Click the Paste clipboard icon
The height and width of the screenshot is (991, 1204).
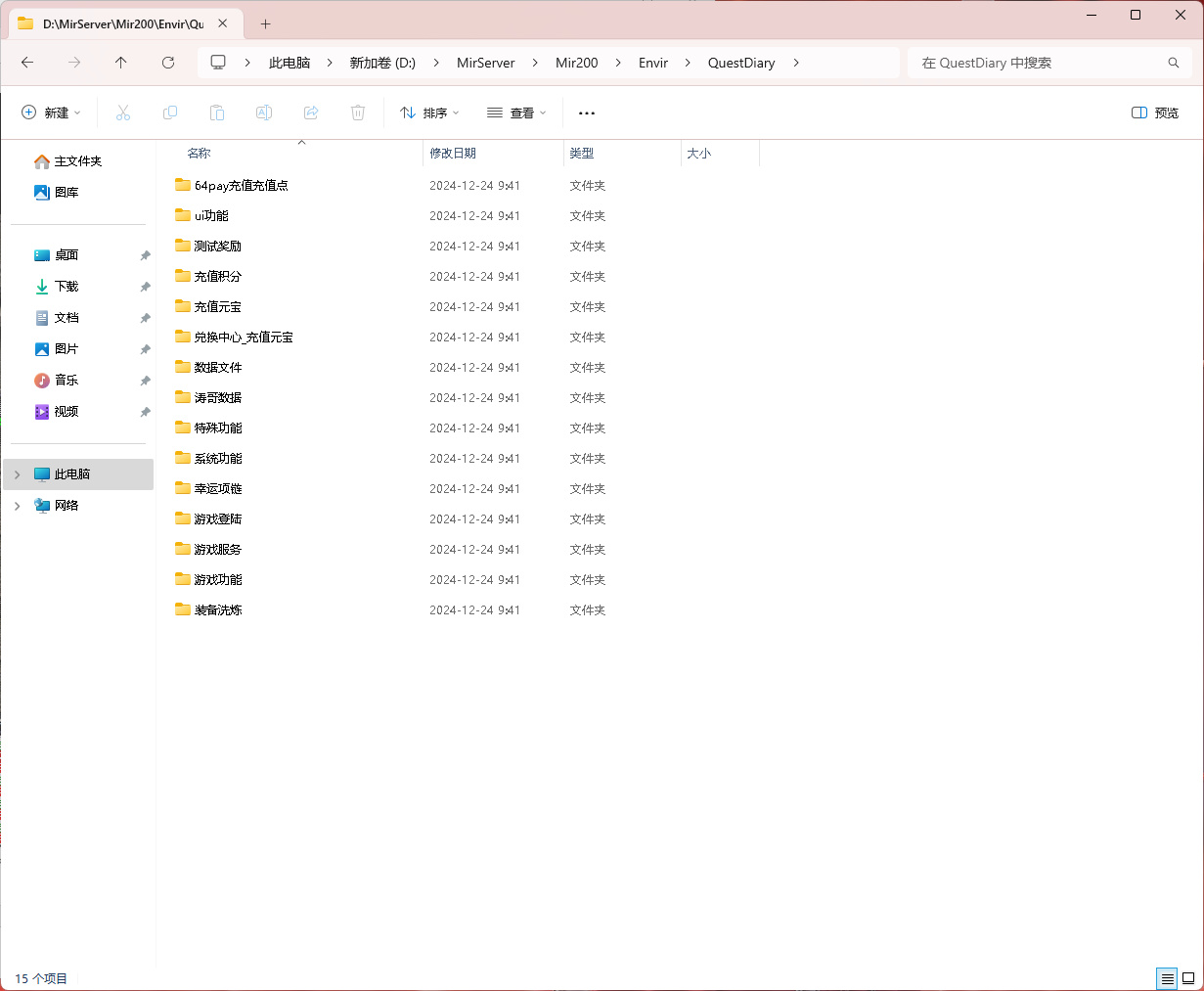point(217,113)
